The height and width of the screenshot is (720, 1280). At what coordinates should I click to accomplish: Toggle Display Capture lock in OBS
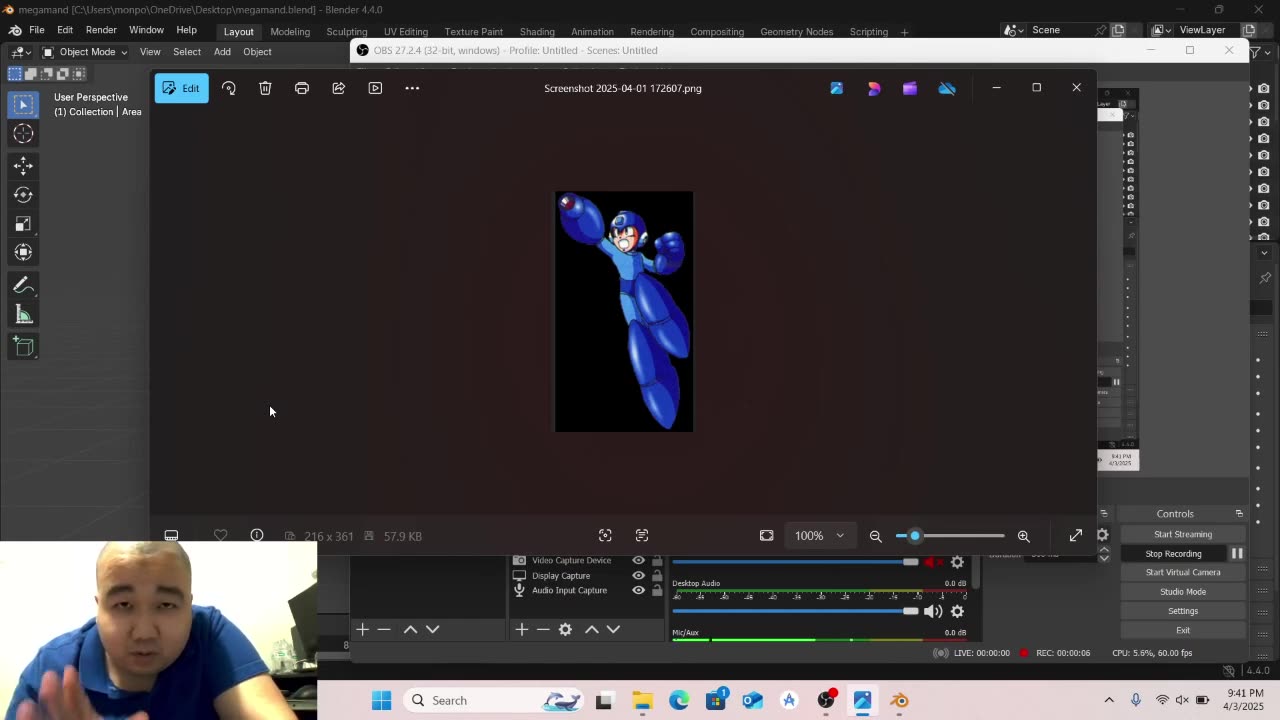click(x=657, y=575)
